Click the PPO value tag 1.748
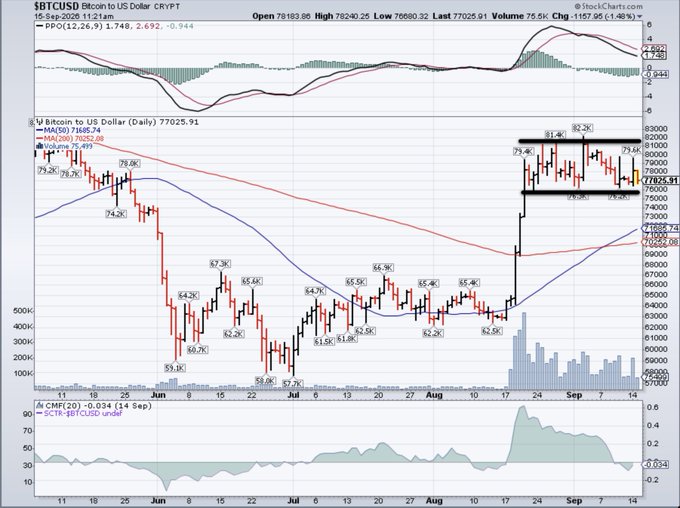This screenshot has height=508, width=680. (655, 56)
